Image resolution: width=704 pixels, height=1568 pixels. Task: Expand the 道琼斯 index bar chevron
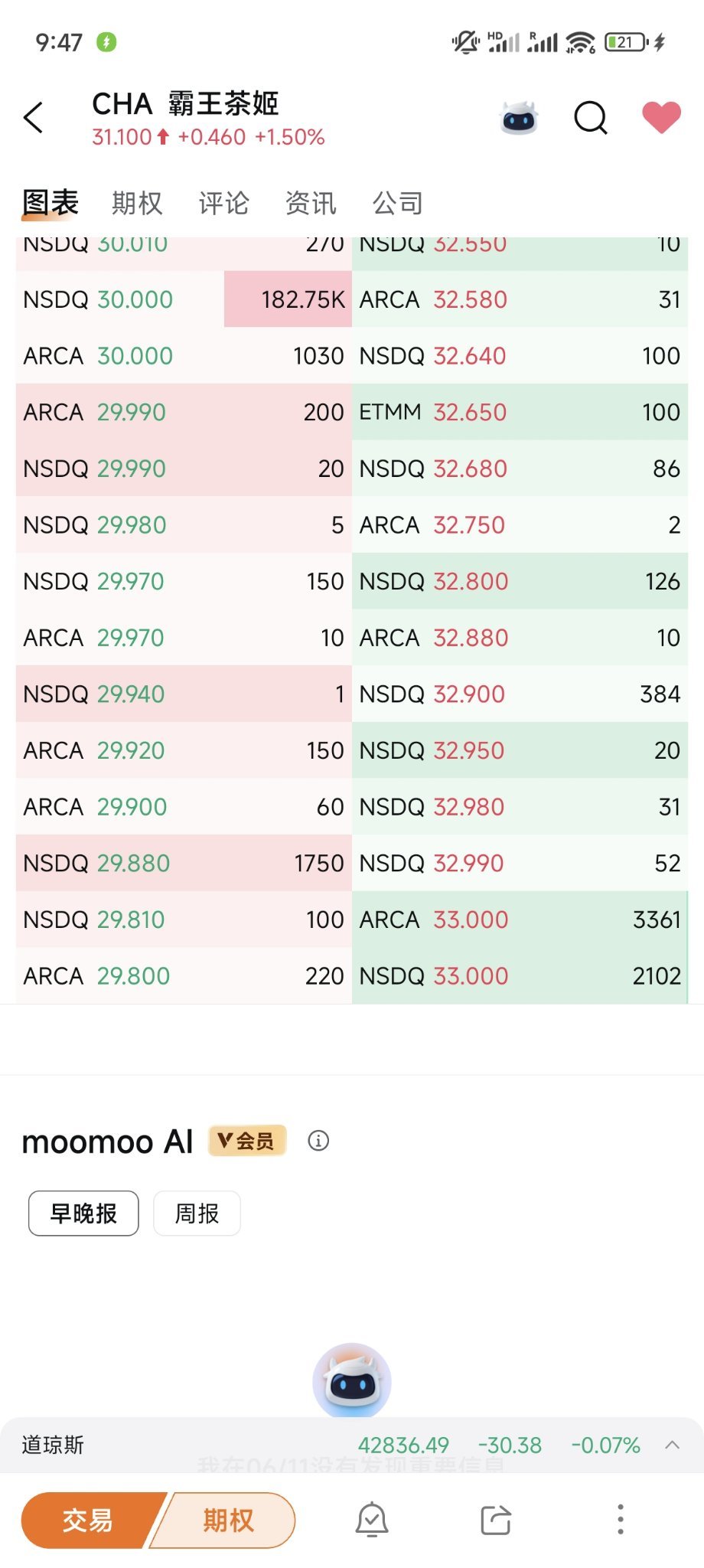673,1445
